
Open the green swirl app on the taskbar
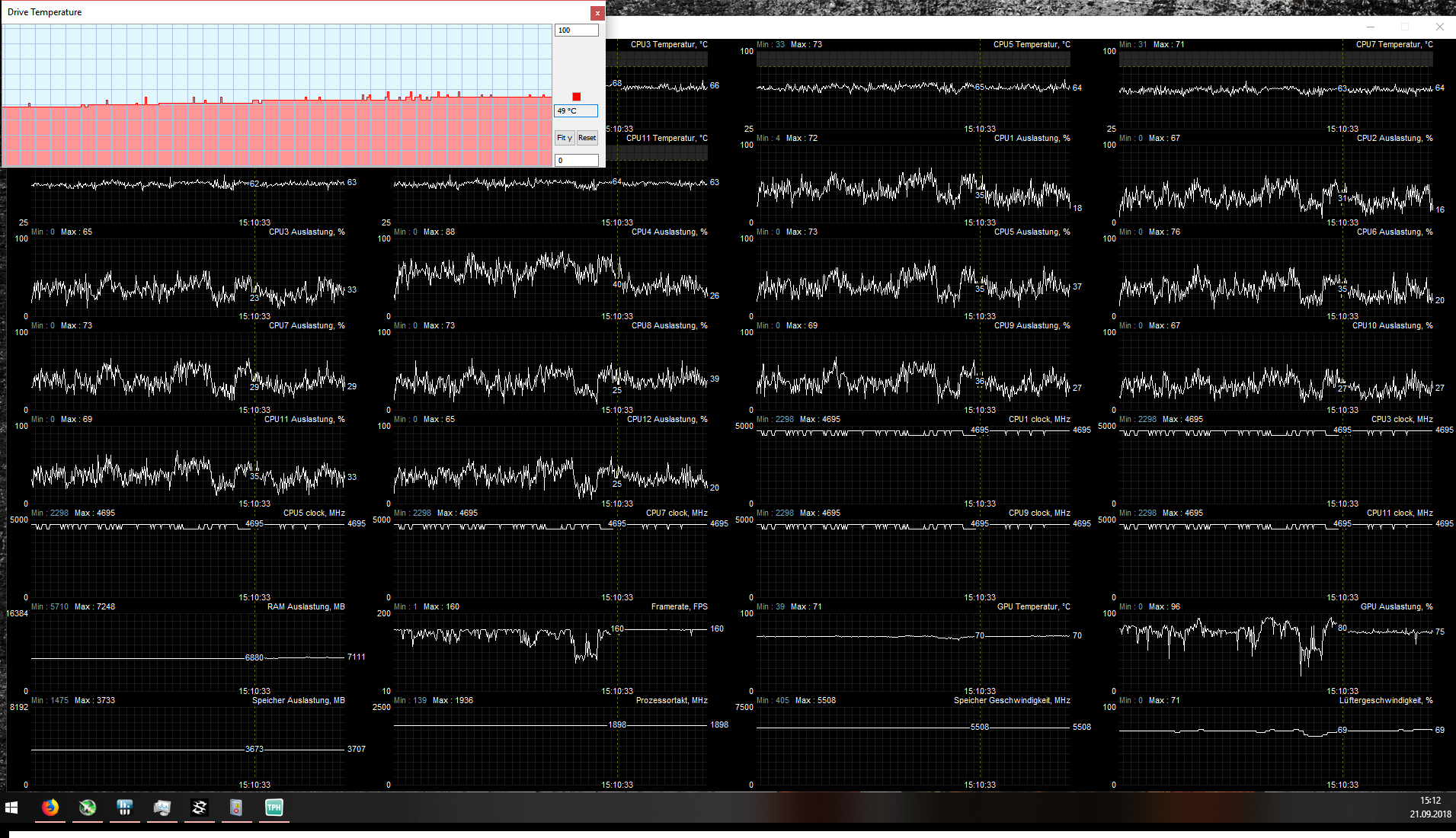pos(87,808)
